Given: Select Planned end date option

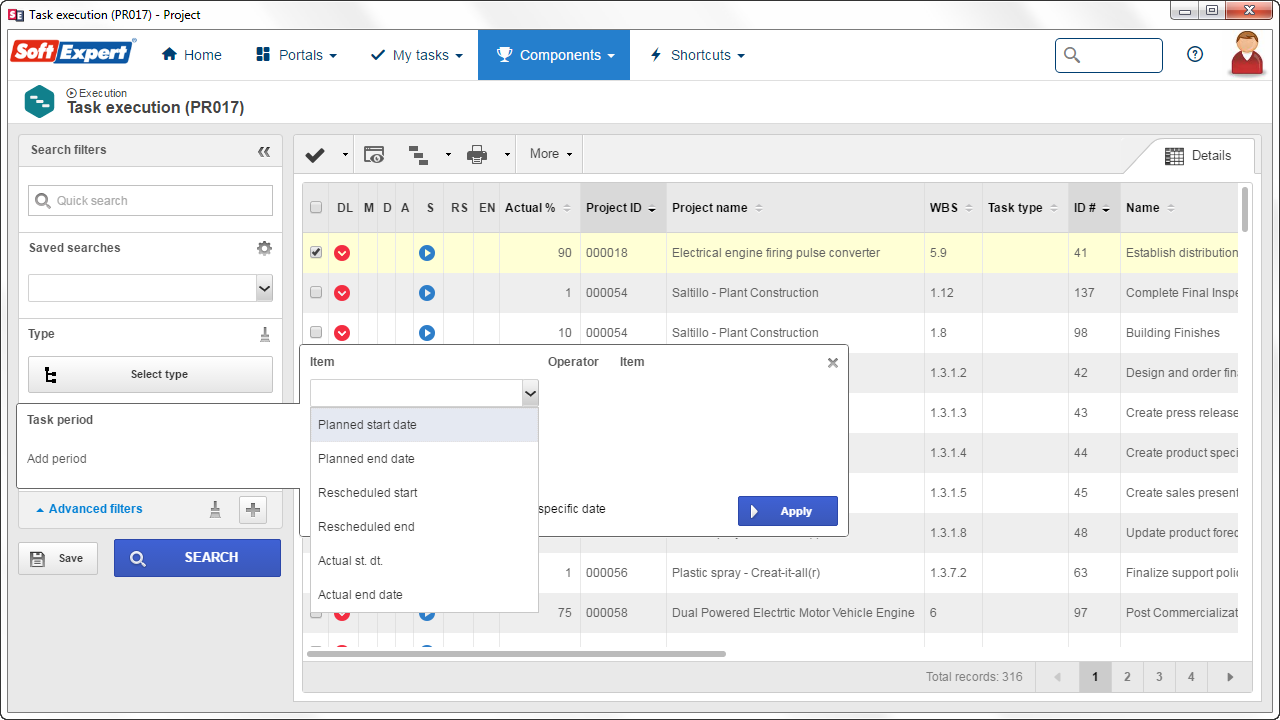Looking at the screenshot, I should click(x=424, y=459).
